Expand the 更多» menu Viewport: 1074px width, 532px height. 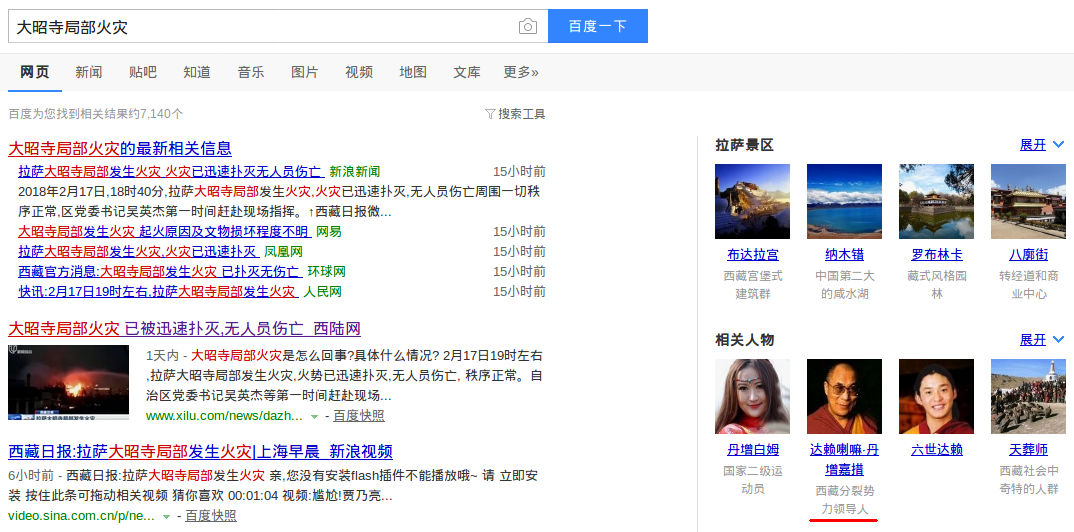(x=521, y=72)
